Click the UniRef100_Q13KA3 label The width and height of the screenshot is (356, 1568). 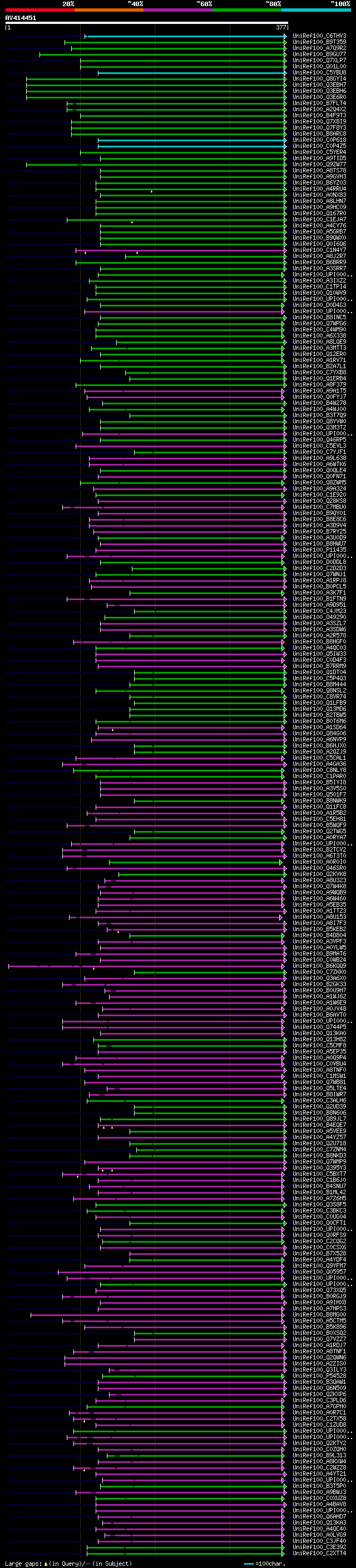pos(319,1522)
